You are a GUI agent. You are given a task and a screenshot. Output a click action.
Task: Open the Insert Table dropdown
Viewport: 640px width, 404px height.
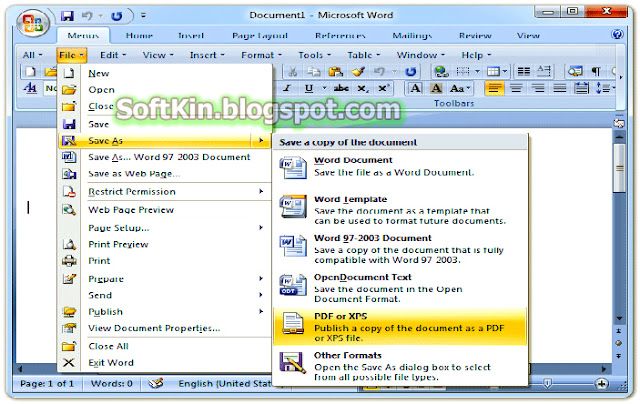(497, 72)
